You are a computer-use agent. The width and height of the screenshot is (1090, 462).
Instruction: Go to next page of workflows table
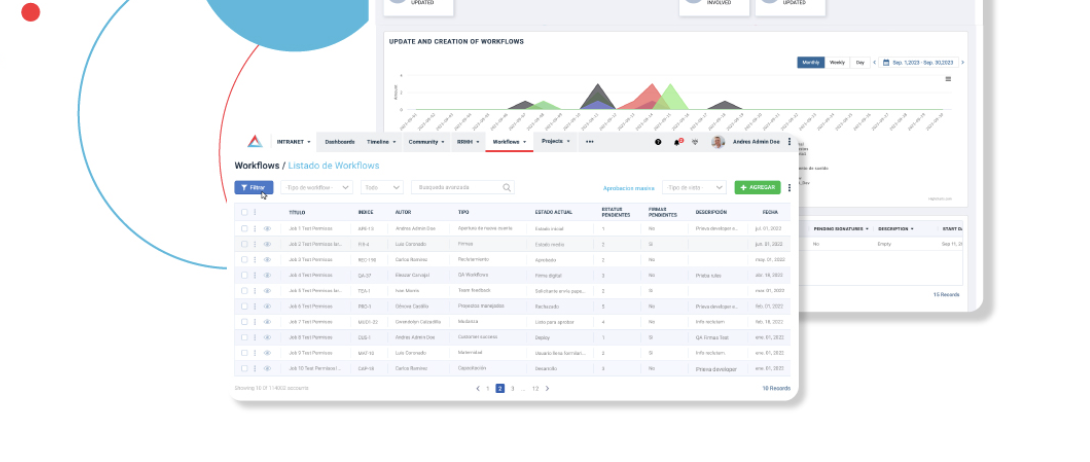pyautogui.click(x=547, y=388)
